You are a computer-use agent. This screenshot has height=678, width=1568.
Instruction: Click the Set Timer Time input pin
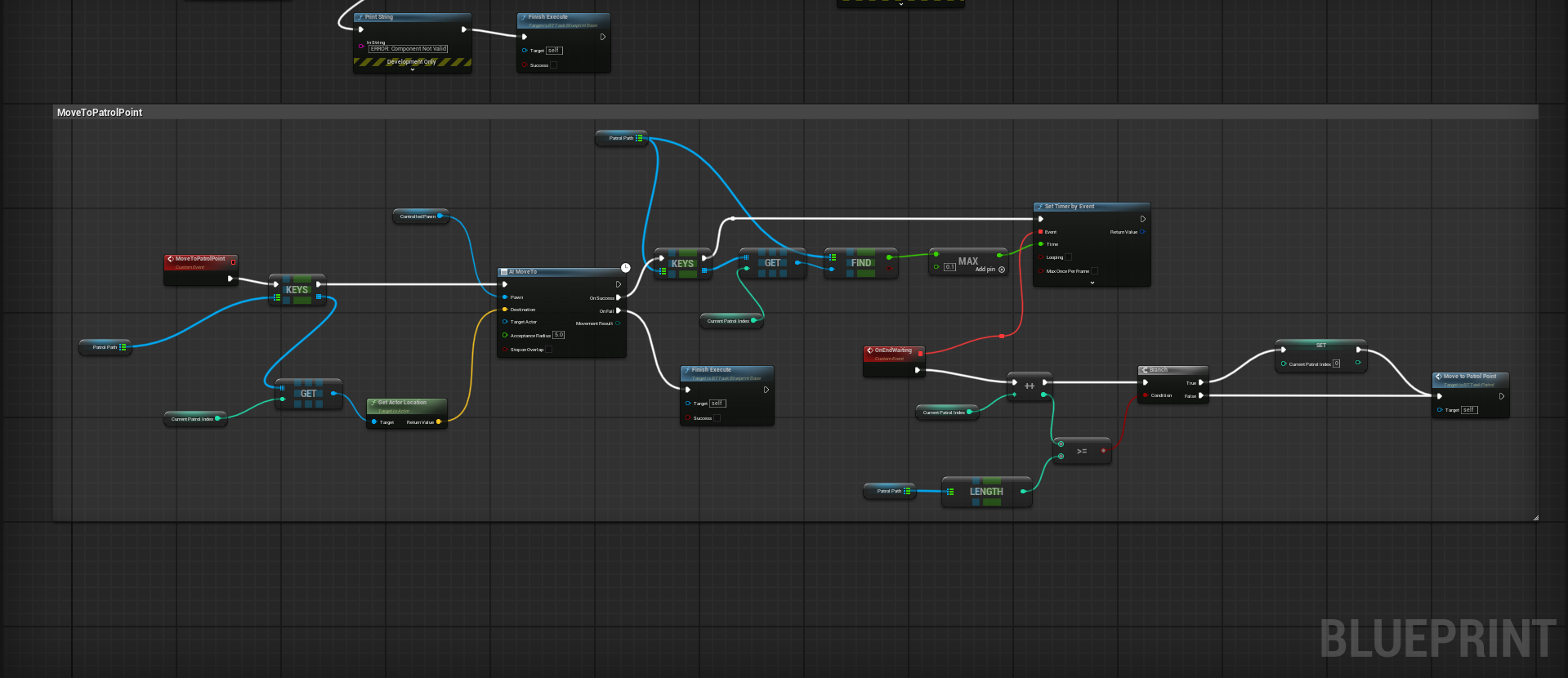(x=1040, y=244)
